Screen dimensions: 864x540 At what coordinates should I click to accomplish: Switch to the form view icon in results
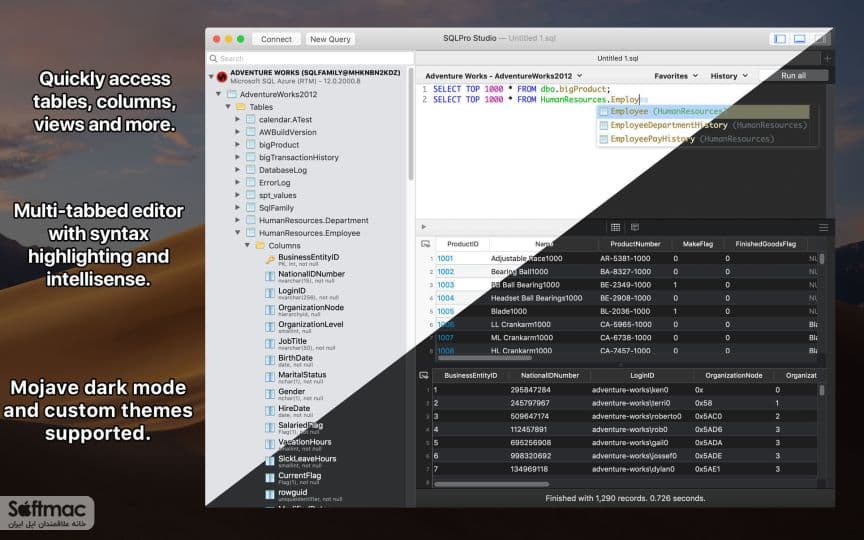pyautogui.click(x=635, y=227)
